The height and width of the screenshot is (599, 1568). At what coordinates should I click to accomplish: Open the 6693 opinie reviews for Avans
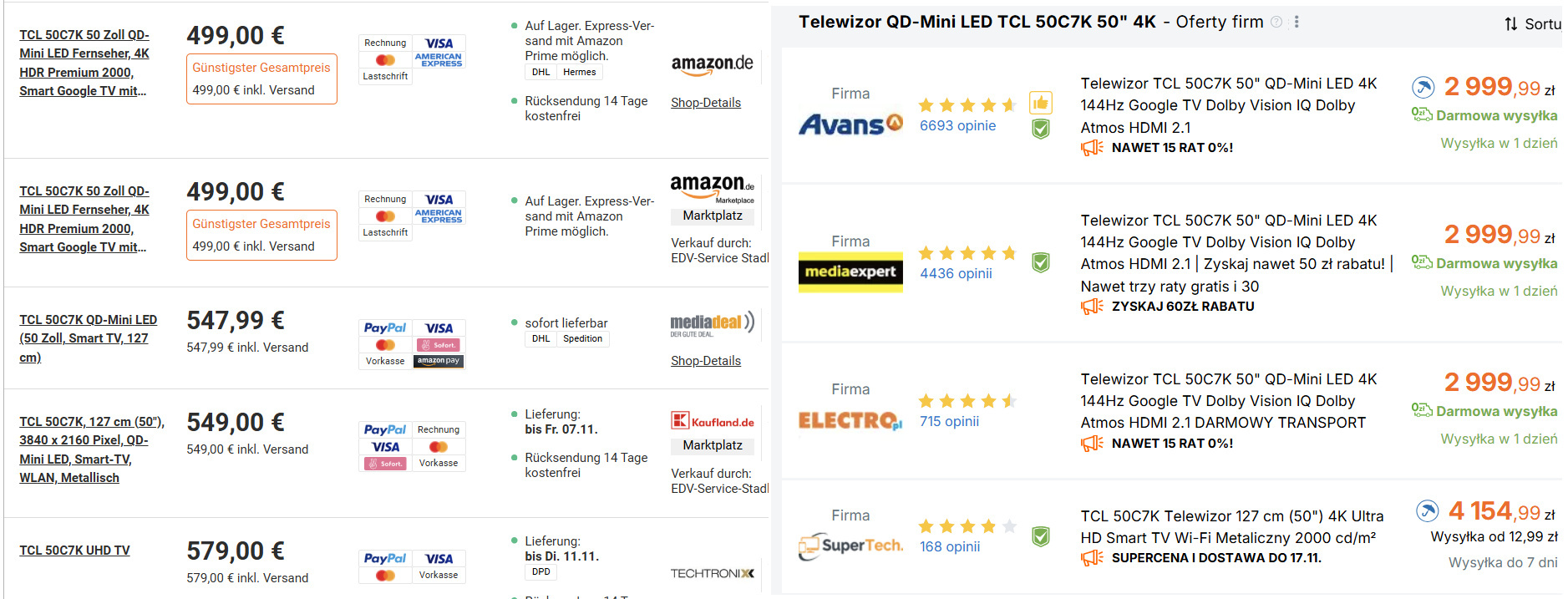[957, 126]
